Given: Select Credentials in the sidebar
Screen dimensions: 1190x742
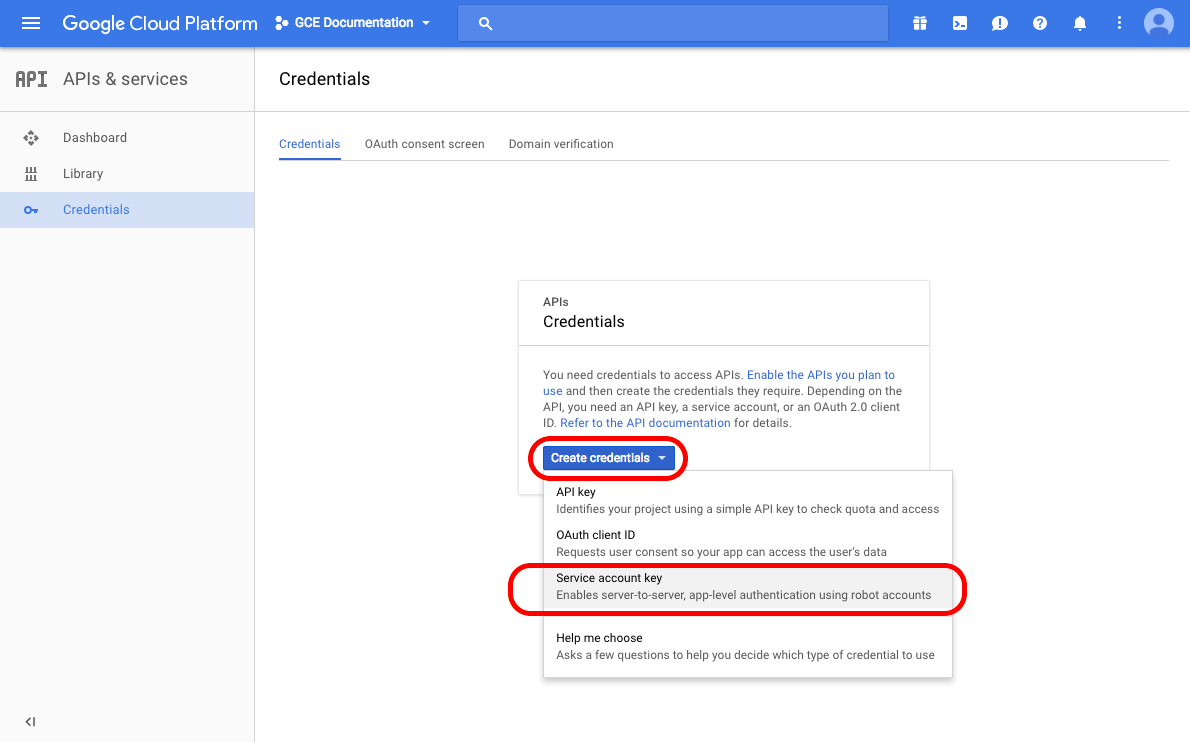Looking at the screenshot, I should [x=127, y=210].
